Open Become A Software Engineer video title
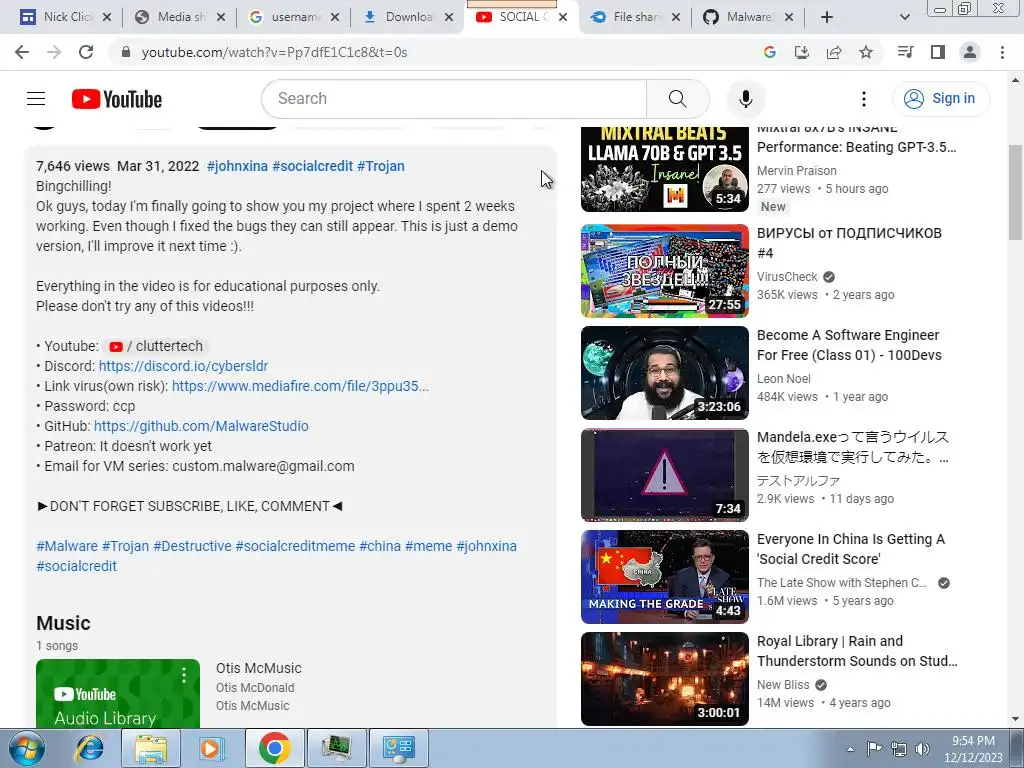This screenshot has width=1024, height=768. pyautogui.click(x=849, y=345)
